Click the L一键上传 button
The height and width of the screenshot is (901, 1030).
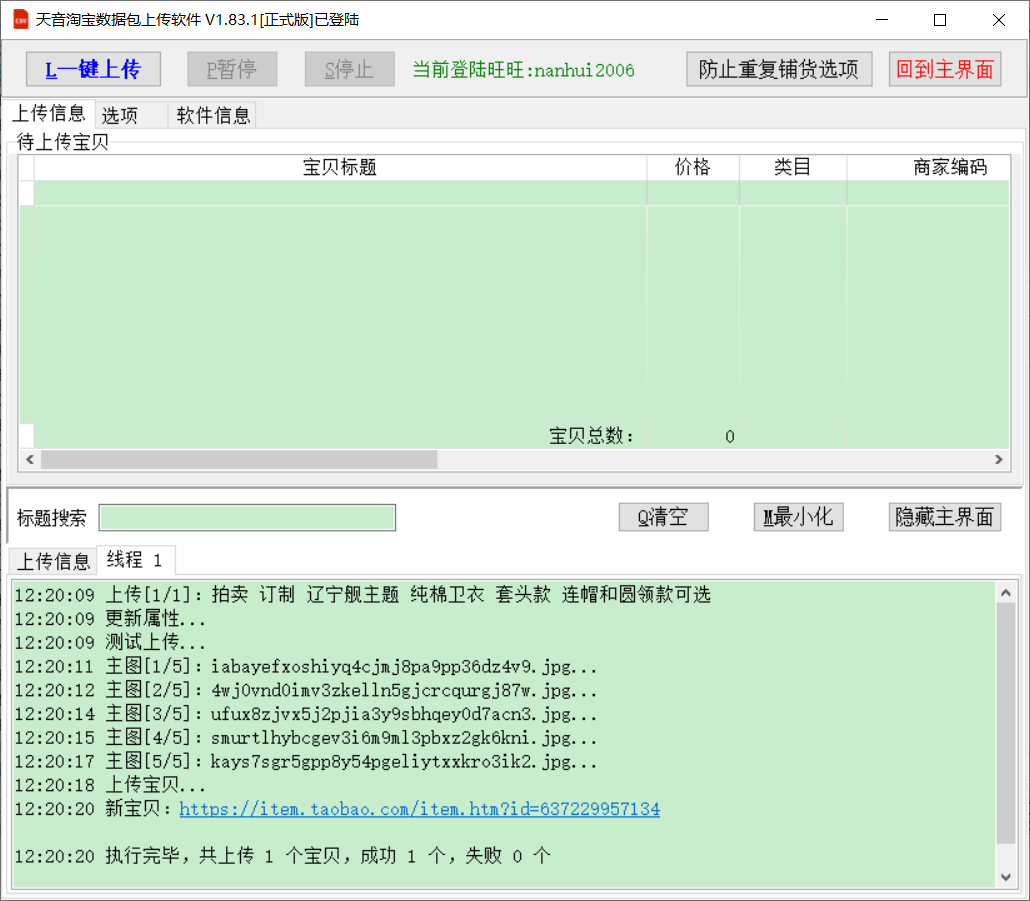93,69
